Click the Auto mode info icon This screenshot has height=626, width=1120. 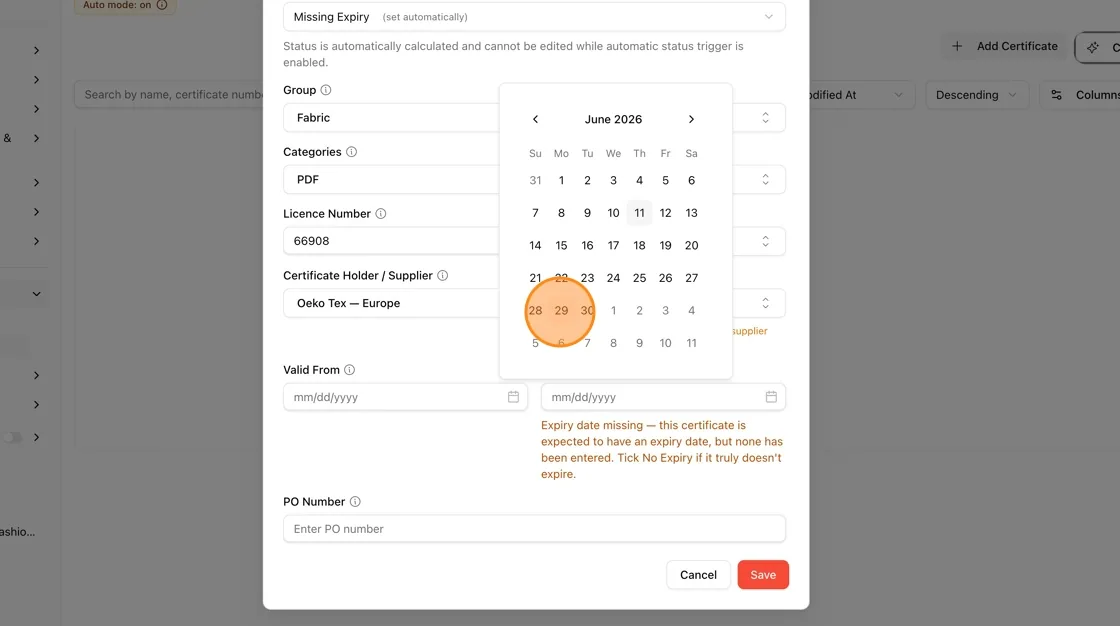click(162, 5)
